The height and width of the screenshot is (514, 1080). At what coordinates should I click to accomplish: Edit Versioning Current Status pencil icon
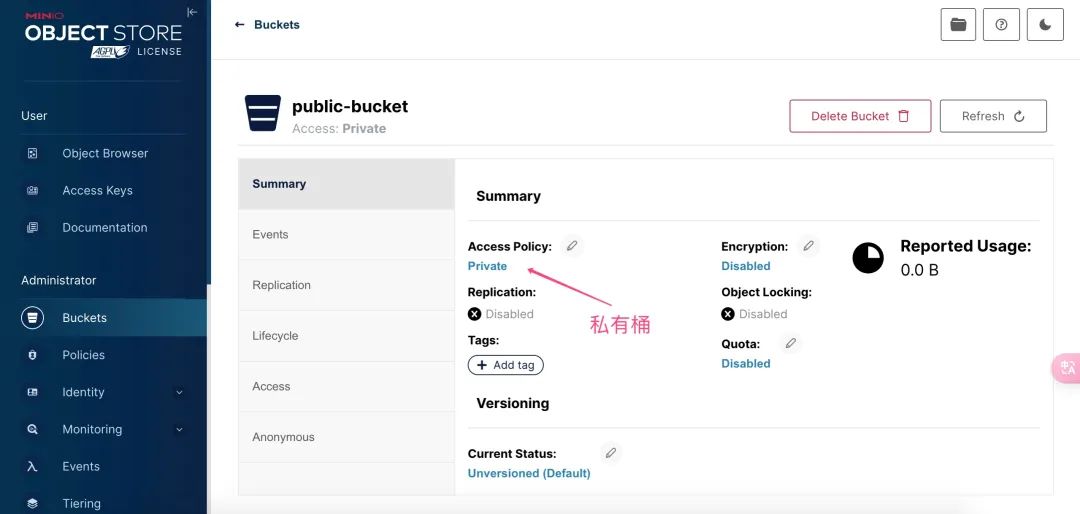pos(611,453)
